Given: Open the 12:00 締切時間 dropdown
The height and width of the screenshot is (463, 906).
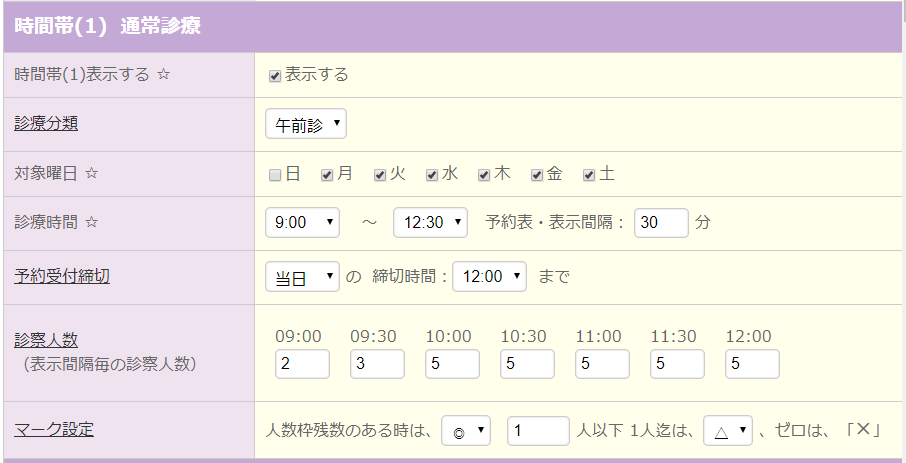Looking at the screenshot, I should [x=489, y=277].
